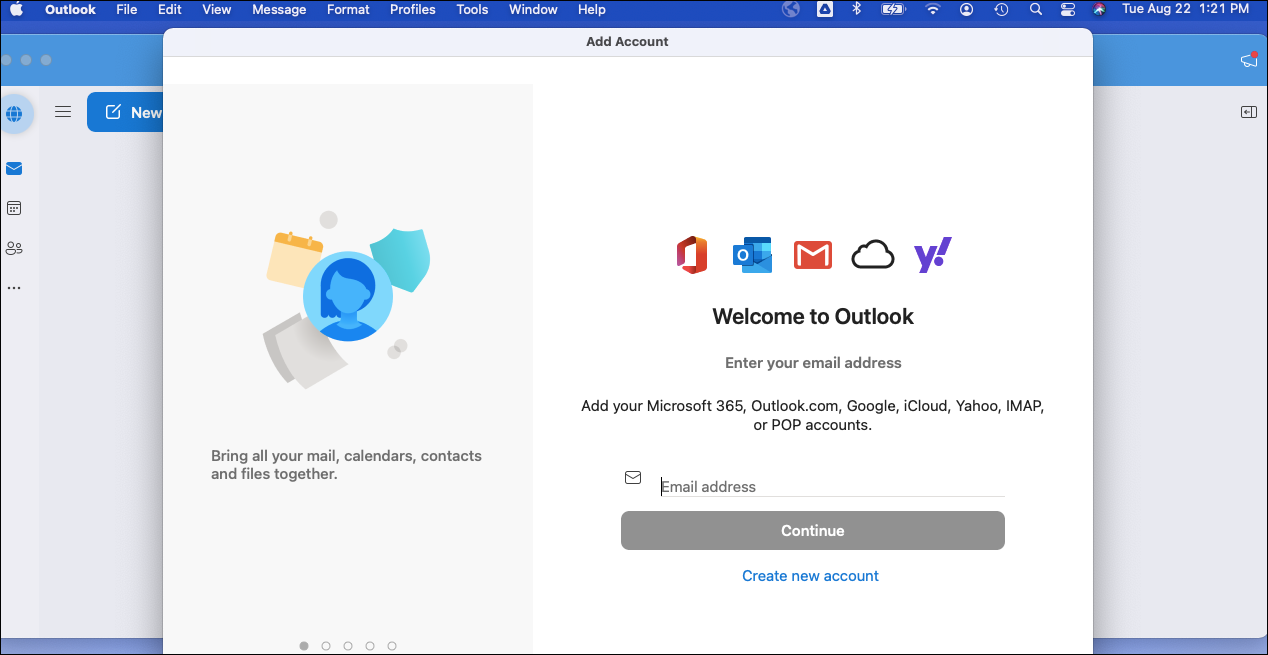1268x655 pixels.
Task: Click the iCloud cloud logo icon
Action: (872, 256)
